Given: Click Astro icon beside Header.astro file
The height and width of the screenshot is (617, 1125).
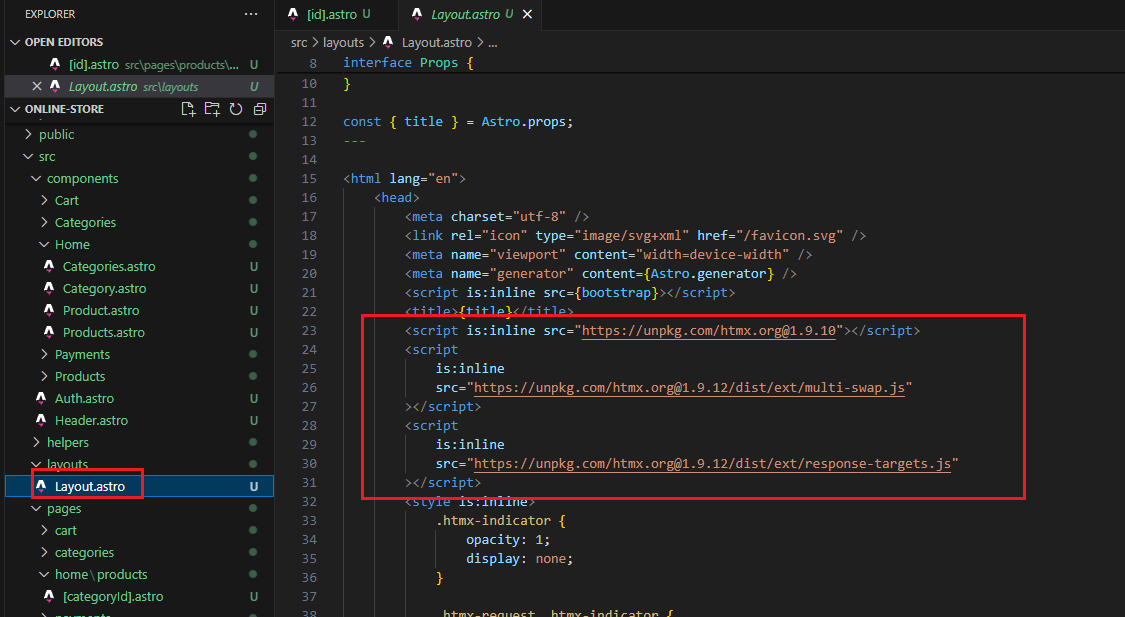Looking at the screenshot, I should coord(41,420).
